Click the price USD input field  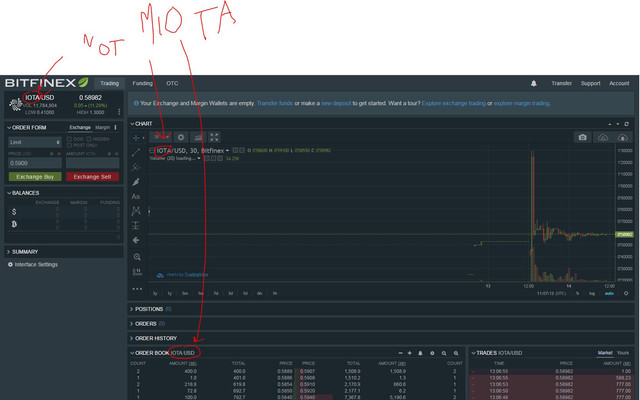pos(35,163)
